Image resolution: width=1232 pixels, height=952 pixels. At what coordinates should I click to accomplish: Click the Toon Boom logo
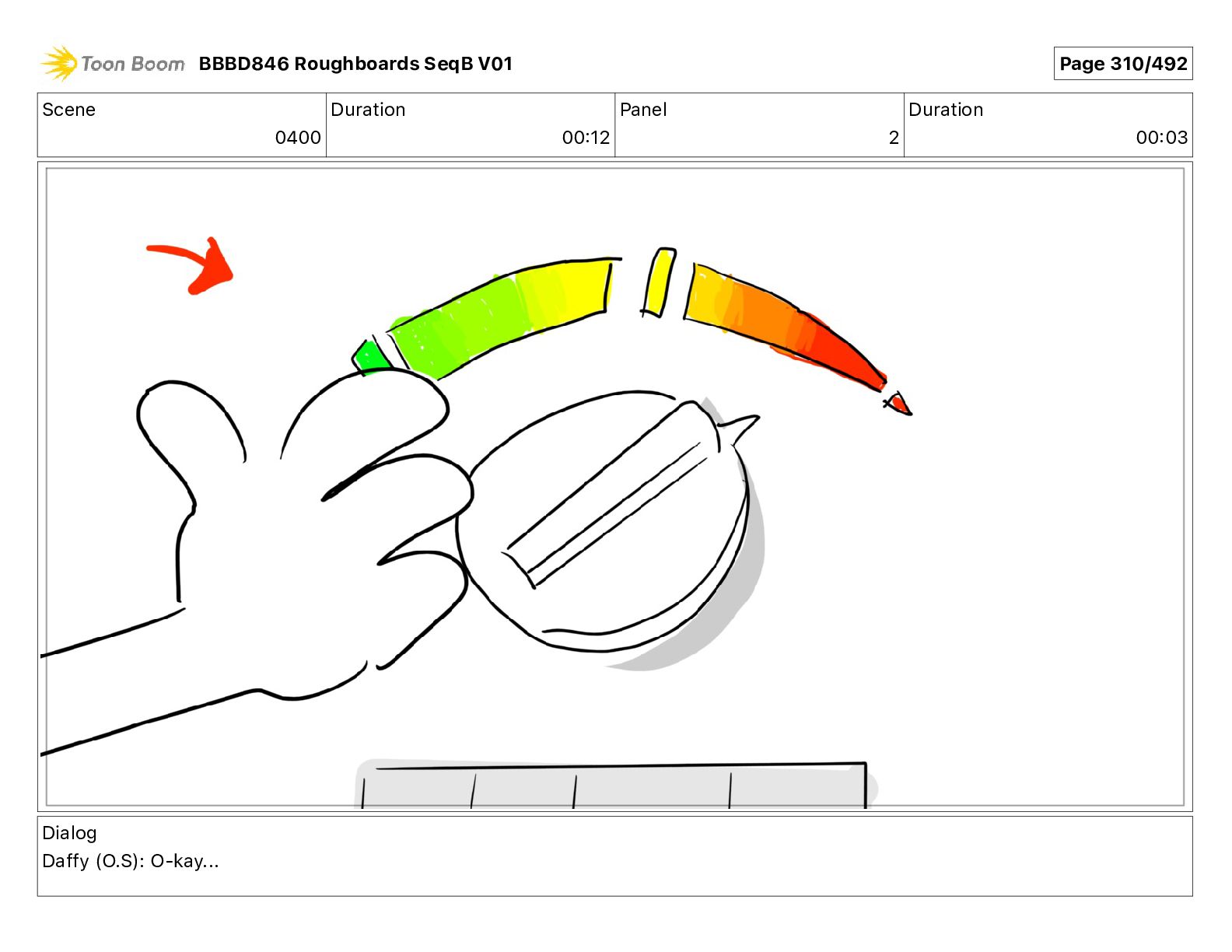(113, 64)
